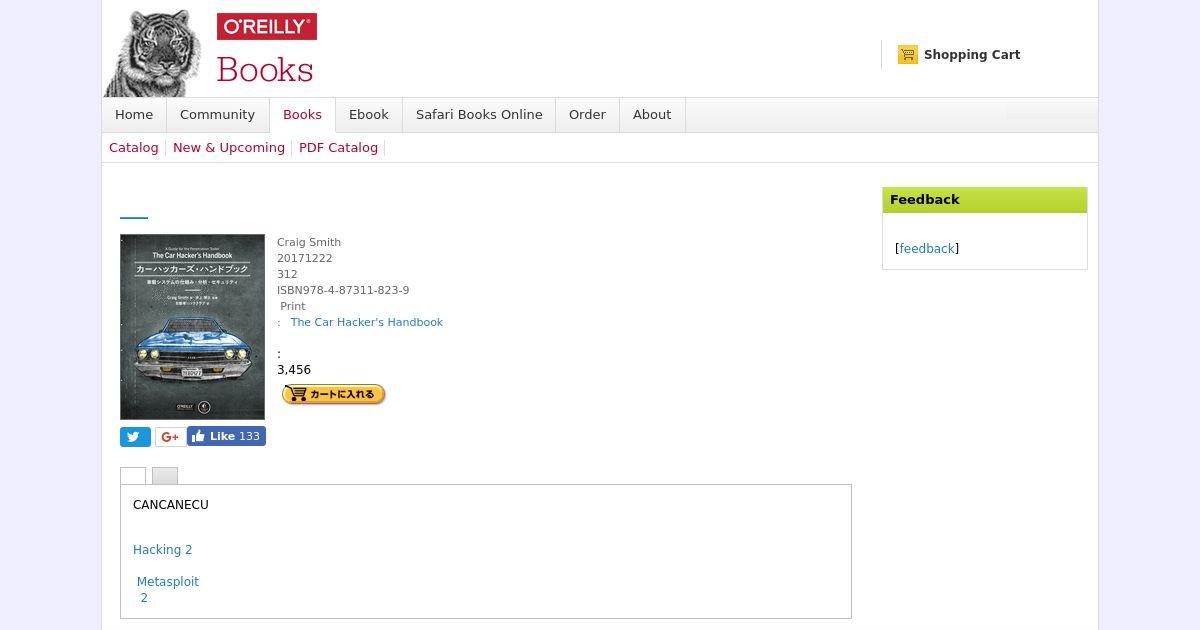1200x630 pixels.
Task: Add the book to cart button
Action: click(334, 394)
